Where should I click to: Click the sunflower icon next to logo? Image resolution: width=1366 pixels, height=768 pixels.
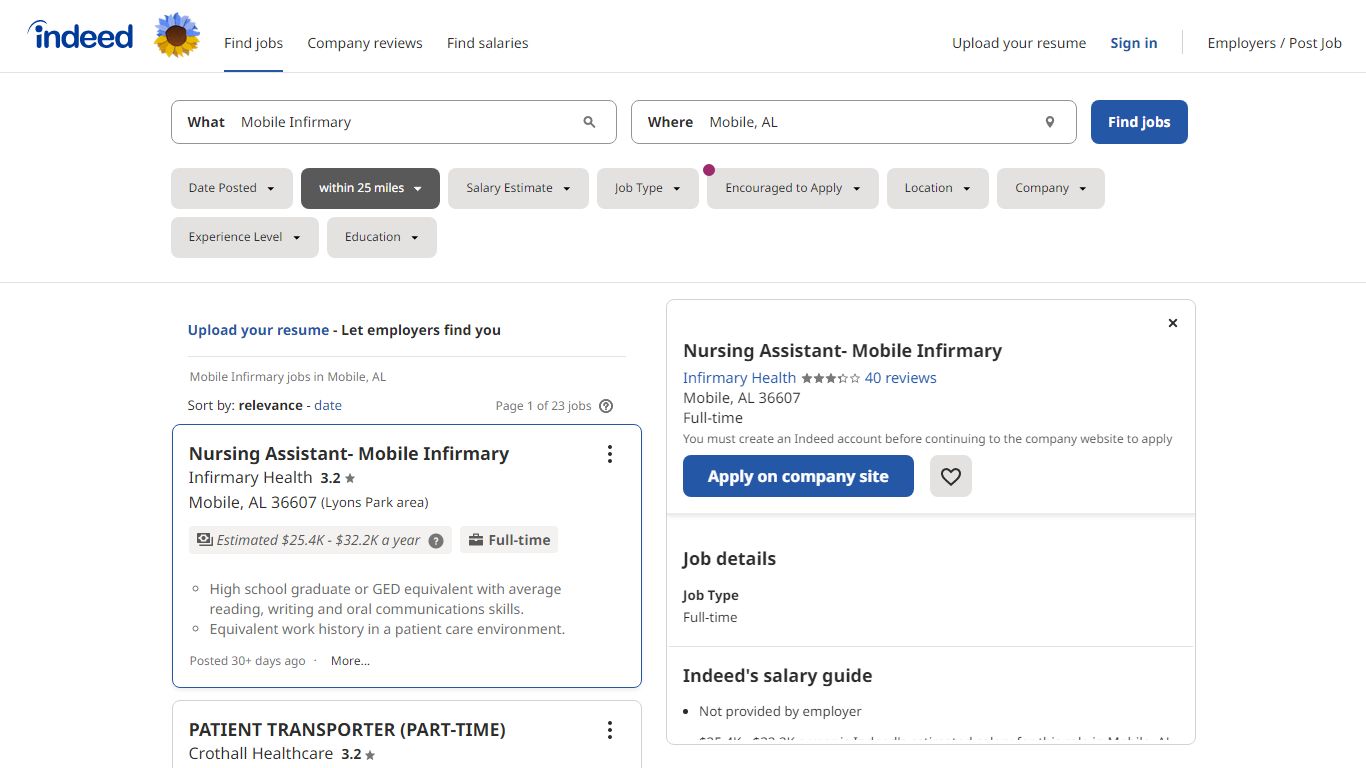[x=177, y=35]
